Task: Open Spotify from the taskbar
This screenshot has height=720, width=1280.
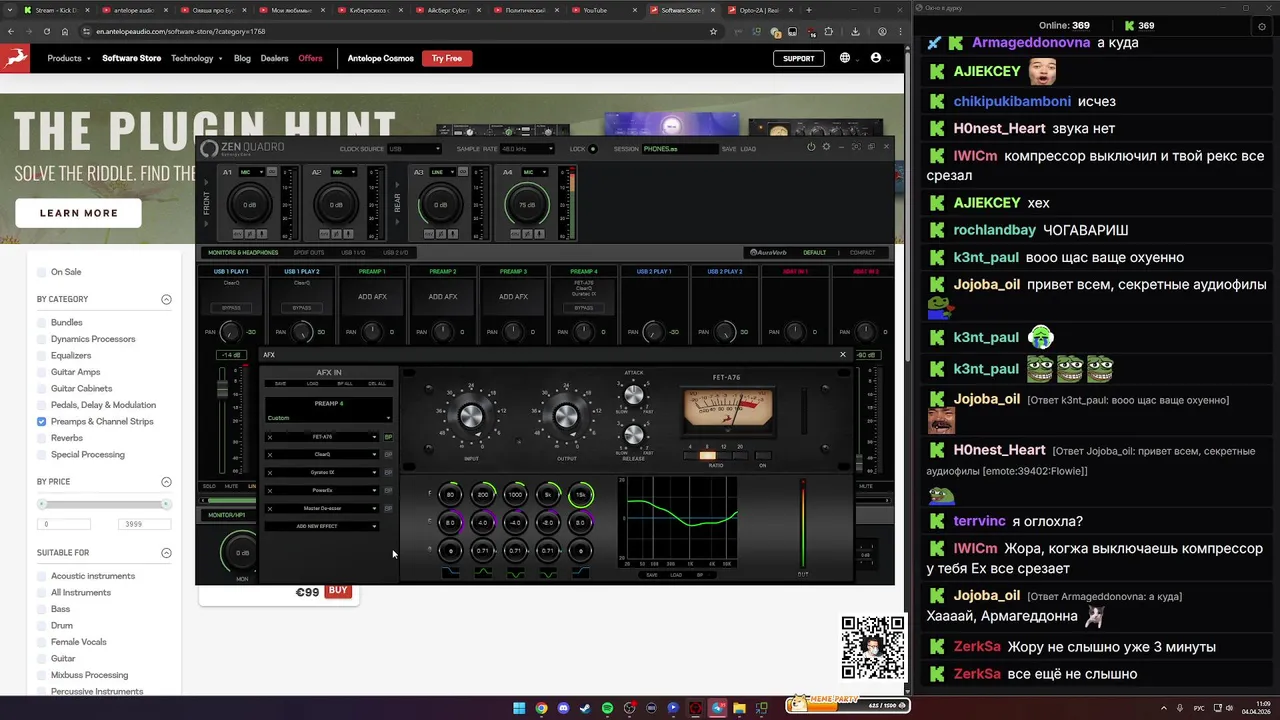Action: coord(607,708)
